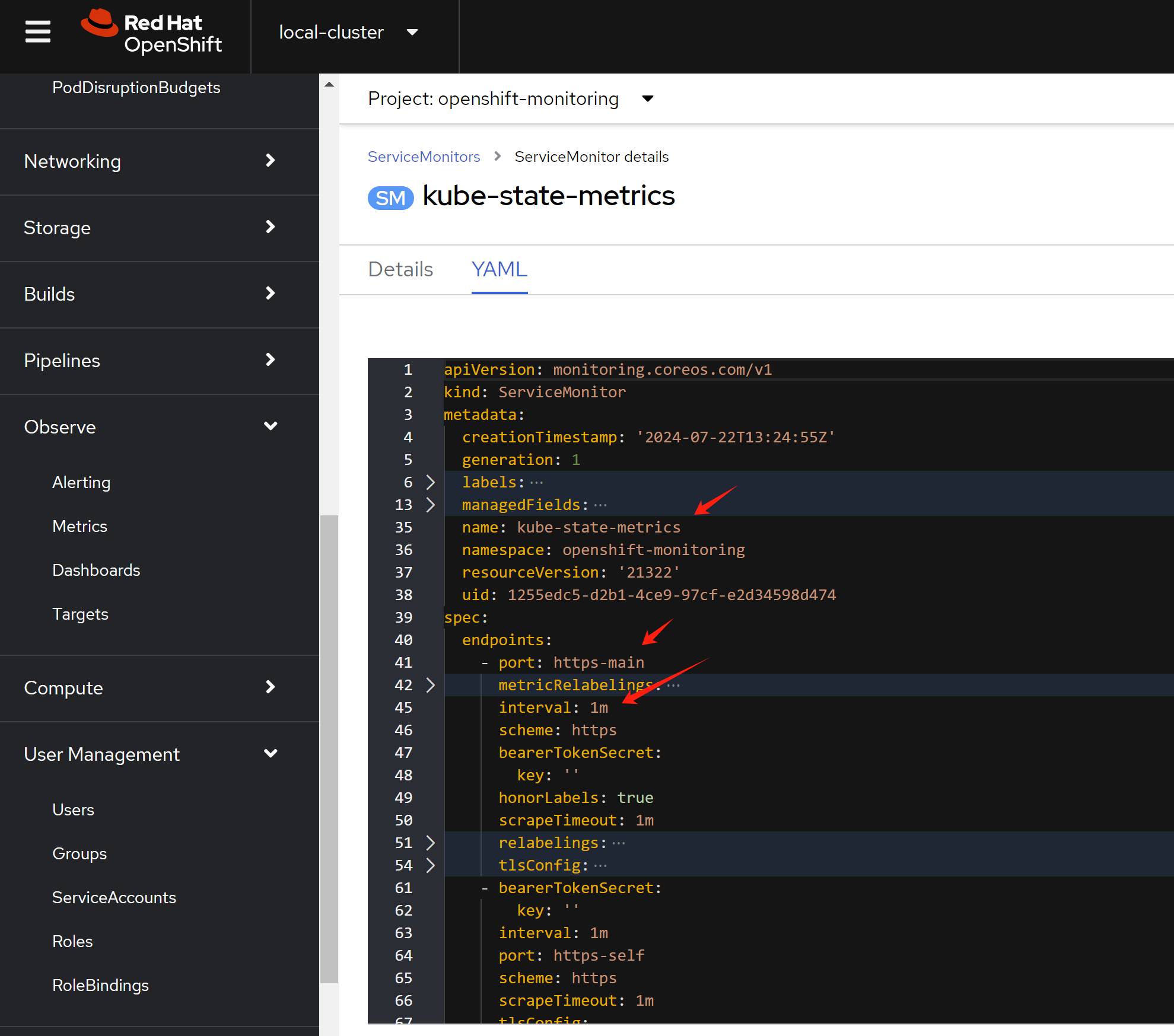1174x1036 pixels.
Task: Unfold the tlsConfig block at line 54
Action: (x=431, y=865)
